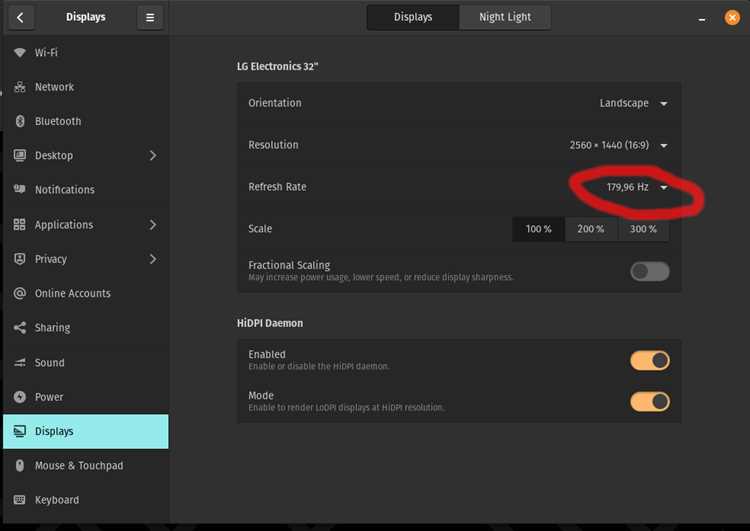The image size is (750, 531).
Task: Expand the Privacy submenu chevron
Action: 153,259
